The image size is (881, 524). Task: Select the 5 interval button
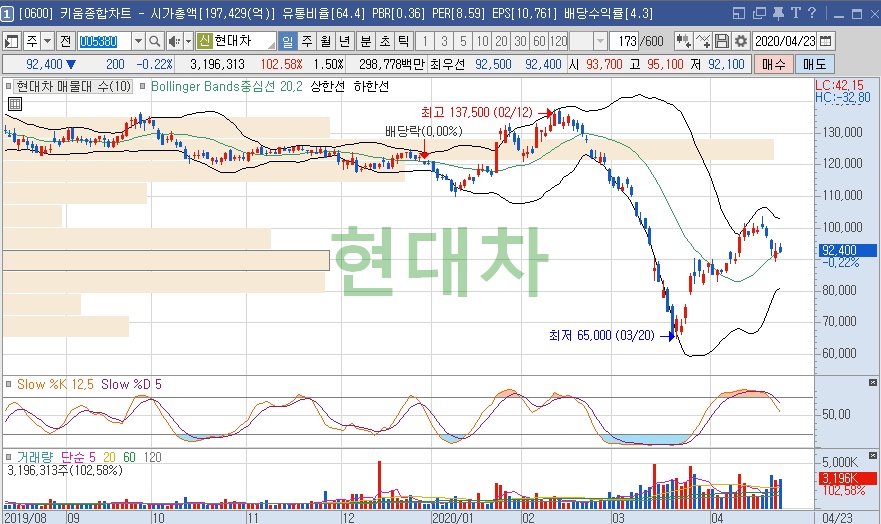(464, 41)
